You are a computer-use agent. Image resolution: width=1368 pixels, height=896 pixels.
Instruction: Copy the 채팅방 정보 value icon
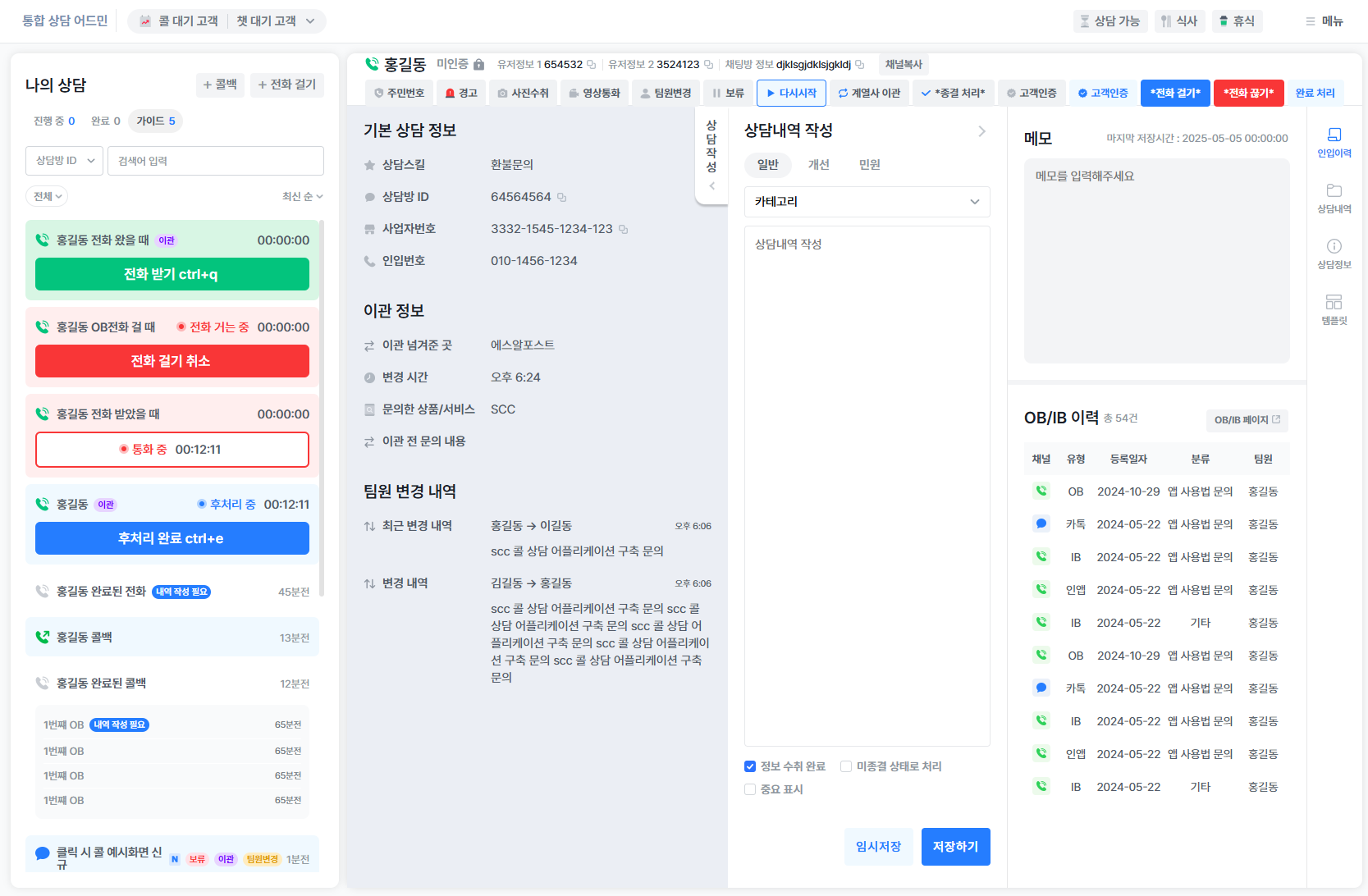tap(859, 65)
